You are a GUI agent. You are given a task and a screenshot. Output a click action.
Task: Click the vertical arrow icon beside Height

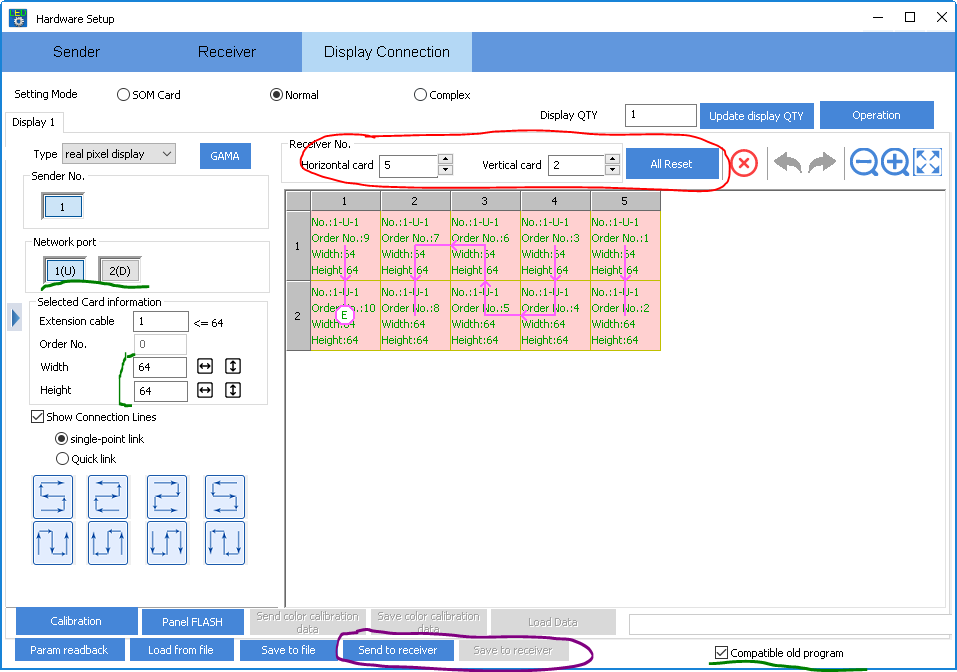pyautogui.click(x=233, y=391)
